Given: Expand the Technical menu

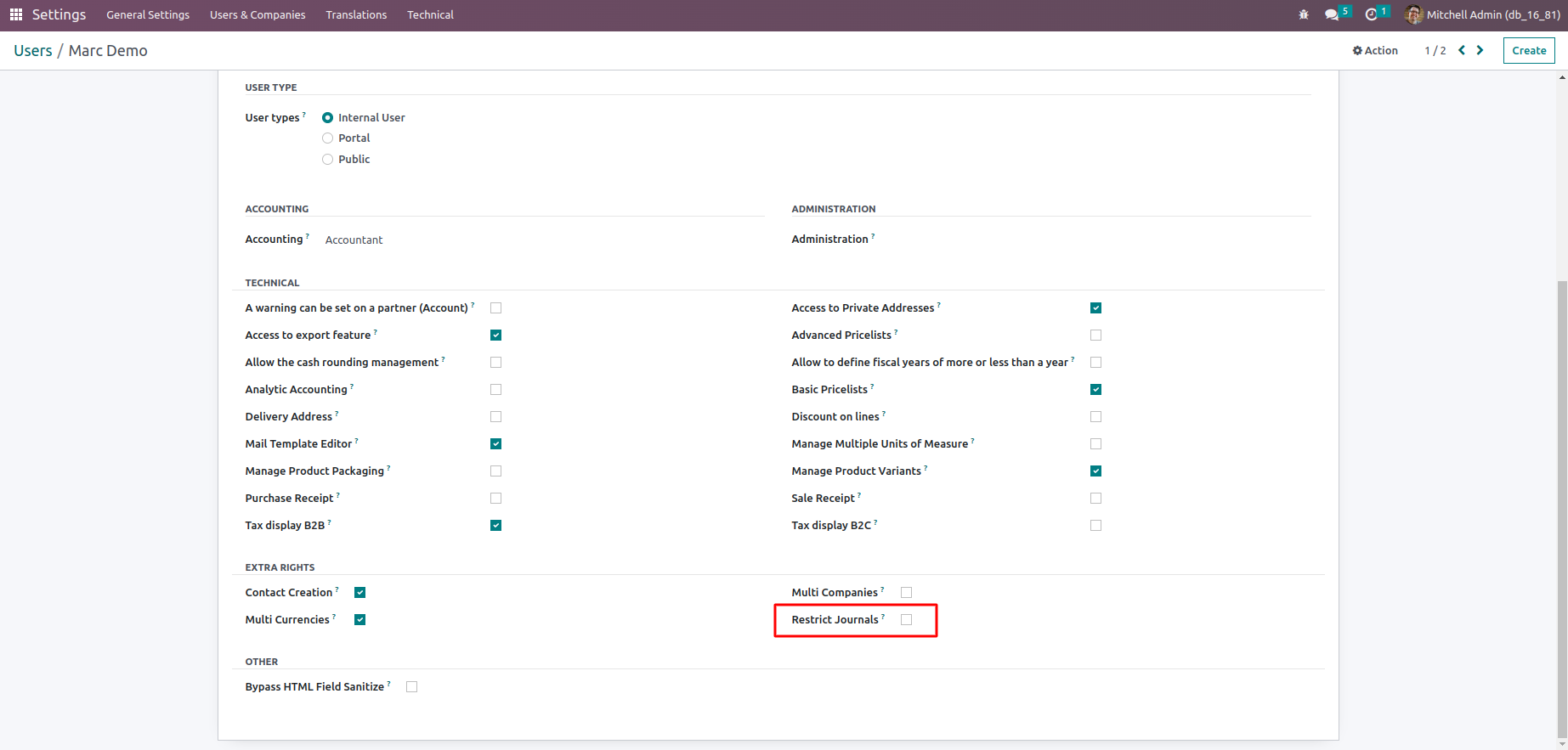Looking at the screenshot, I should [x=430, y=14].
